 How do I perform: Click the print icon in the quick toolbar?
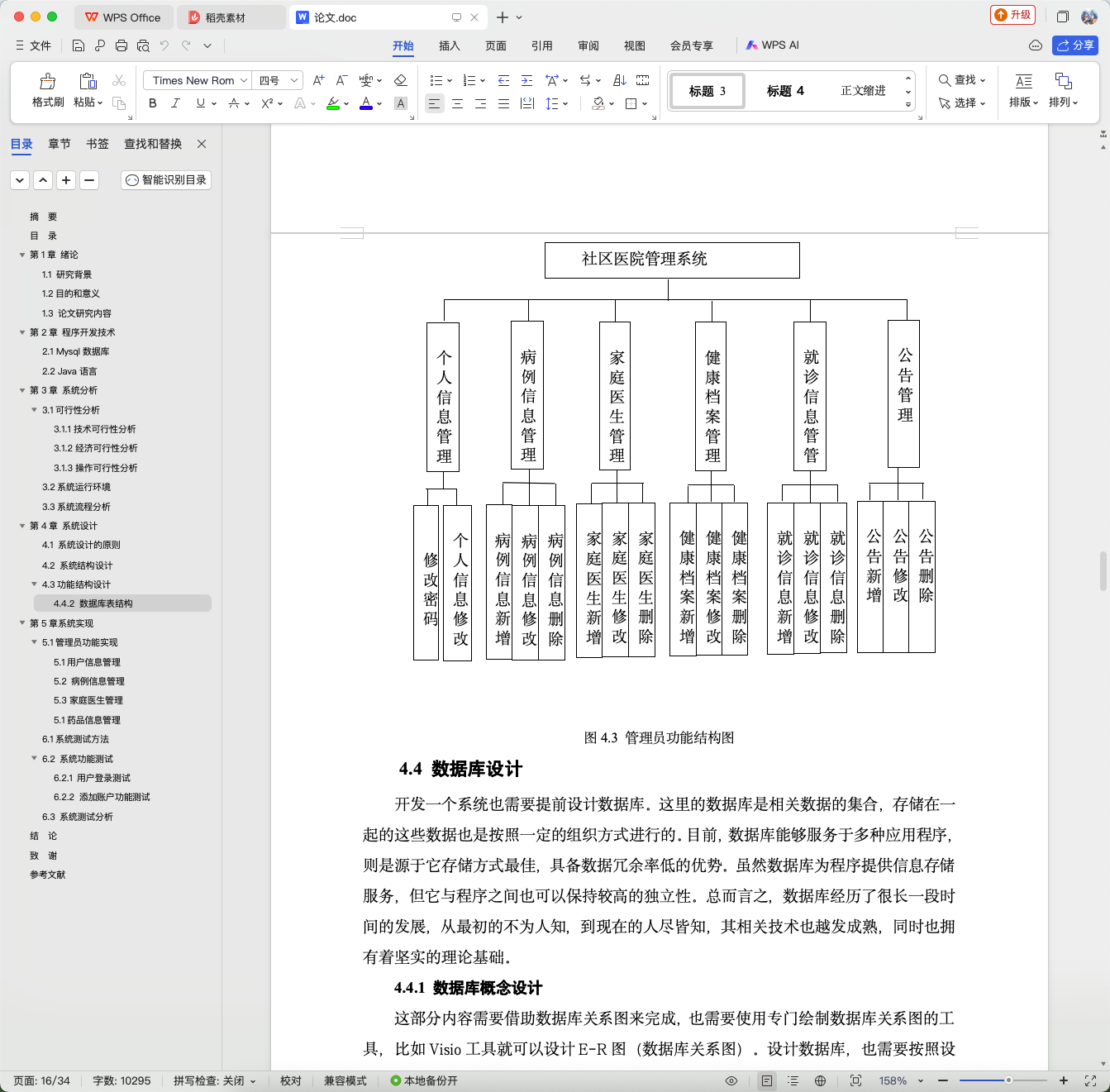(121, 45)
